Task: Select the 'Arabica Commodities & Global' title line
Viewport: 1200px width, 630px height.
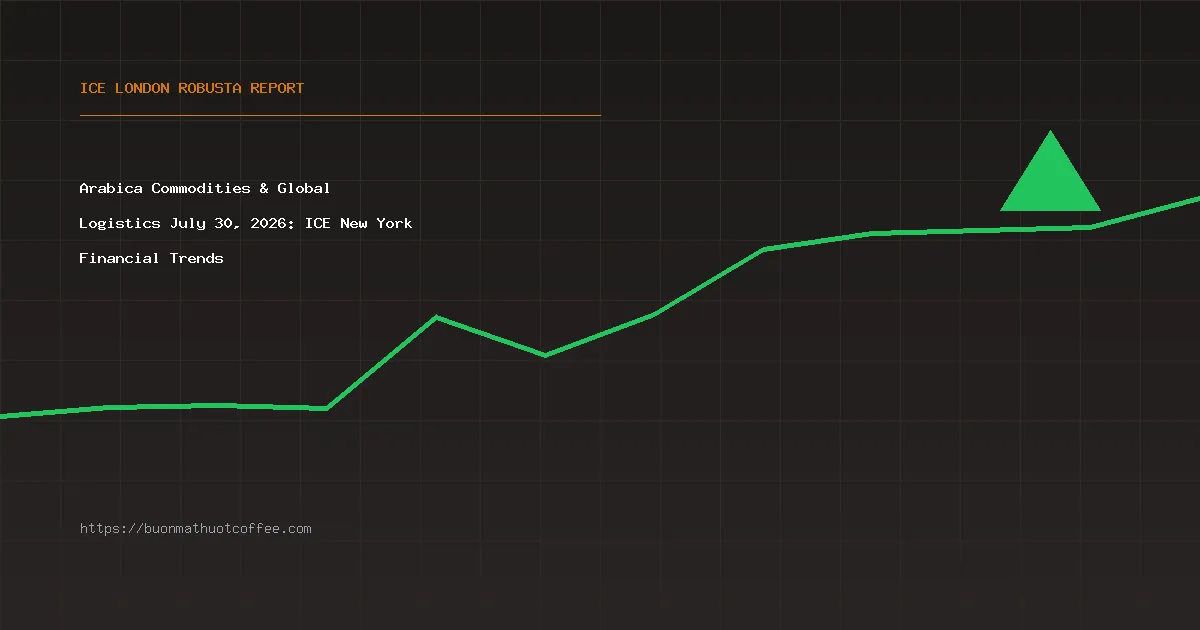Action: coord(205,188)
